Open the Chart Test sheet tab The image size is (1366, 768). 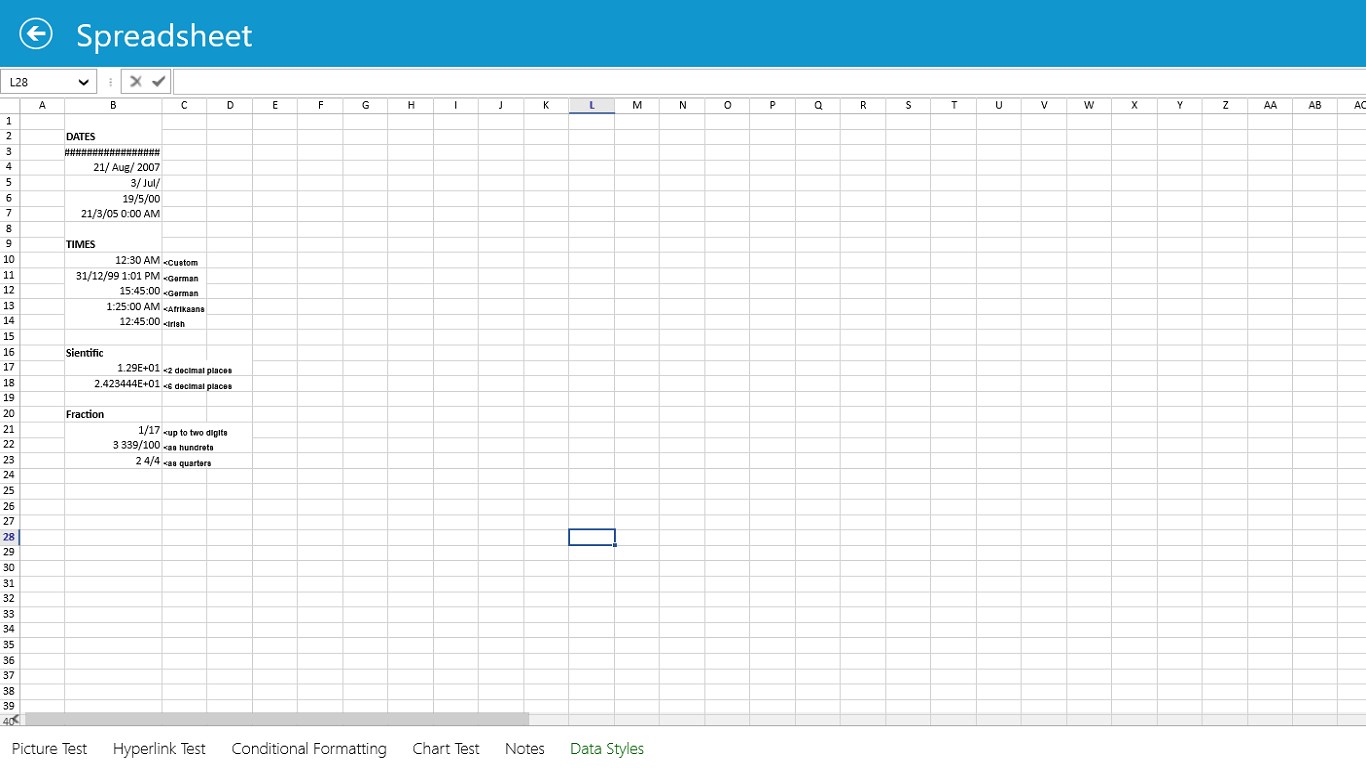446,748
